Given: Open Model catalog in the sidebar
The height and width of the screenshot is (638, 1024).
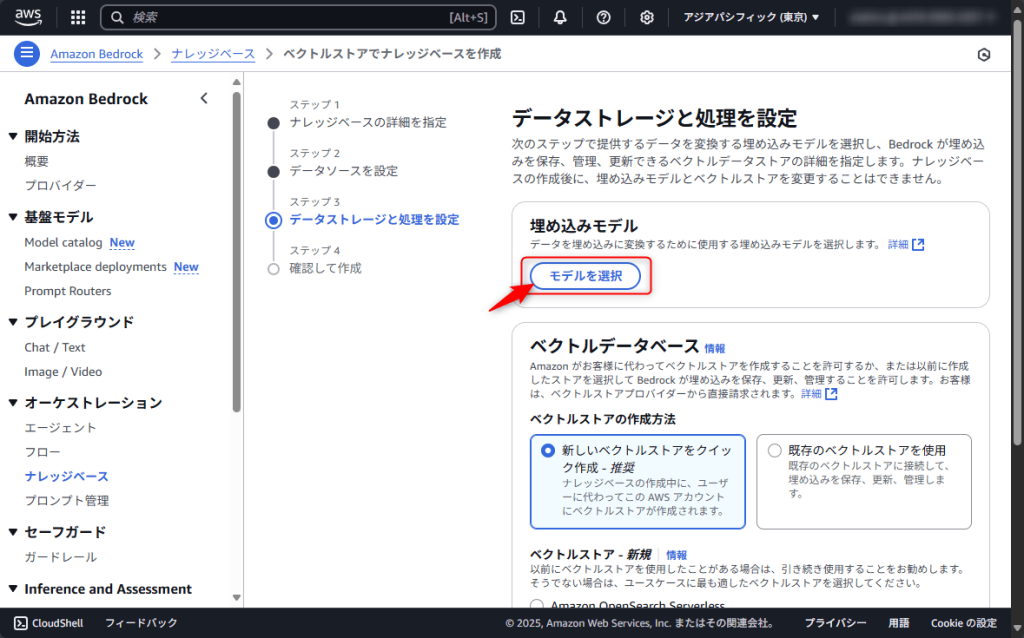Looking at the screenshot, I should [63, 242].
